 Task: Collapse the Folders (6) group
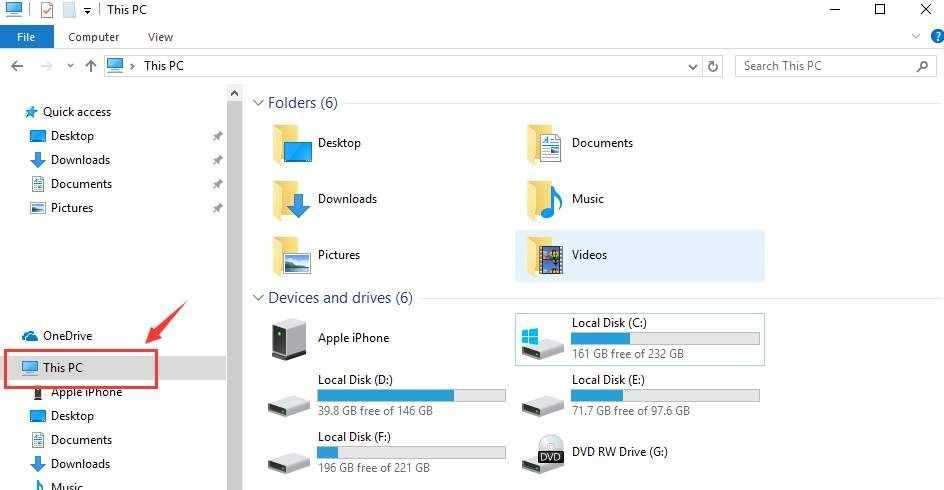coord(258,103)
